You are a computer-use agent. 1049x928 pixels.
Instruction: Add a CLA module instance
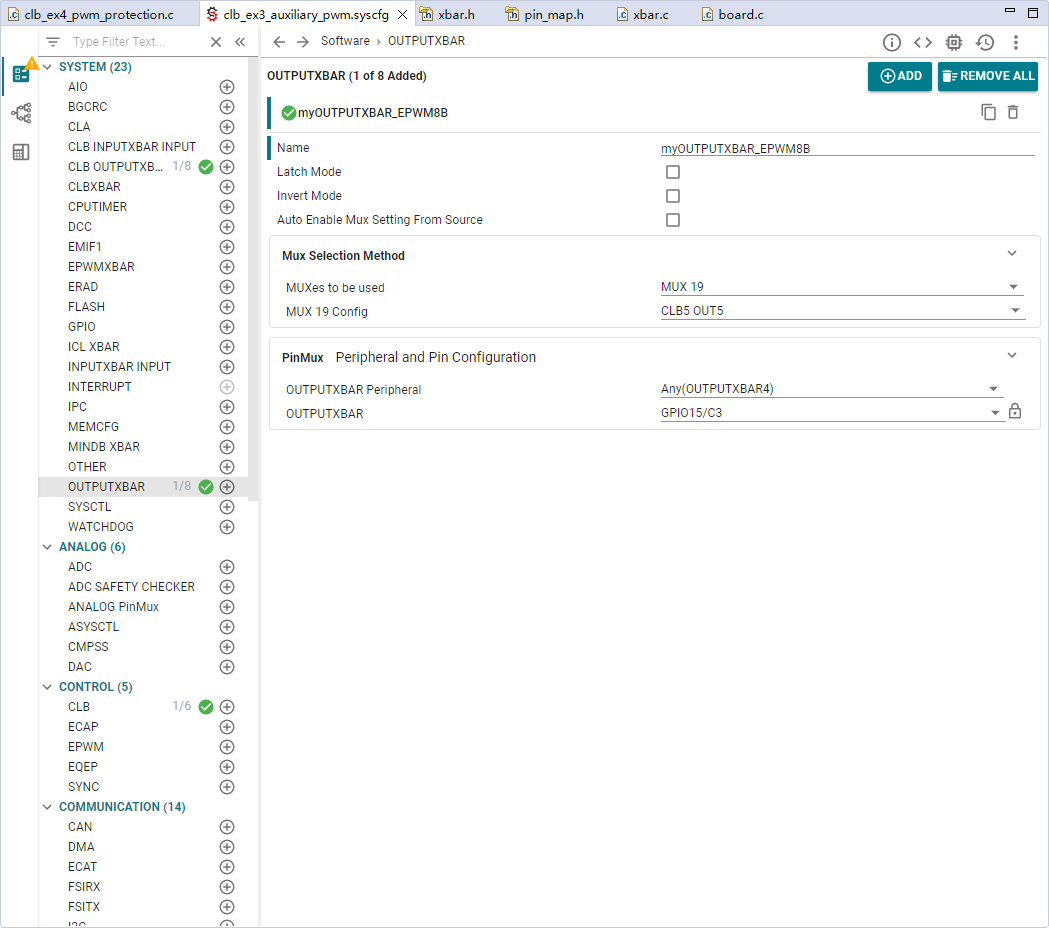click(227, 127)
